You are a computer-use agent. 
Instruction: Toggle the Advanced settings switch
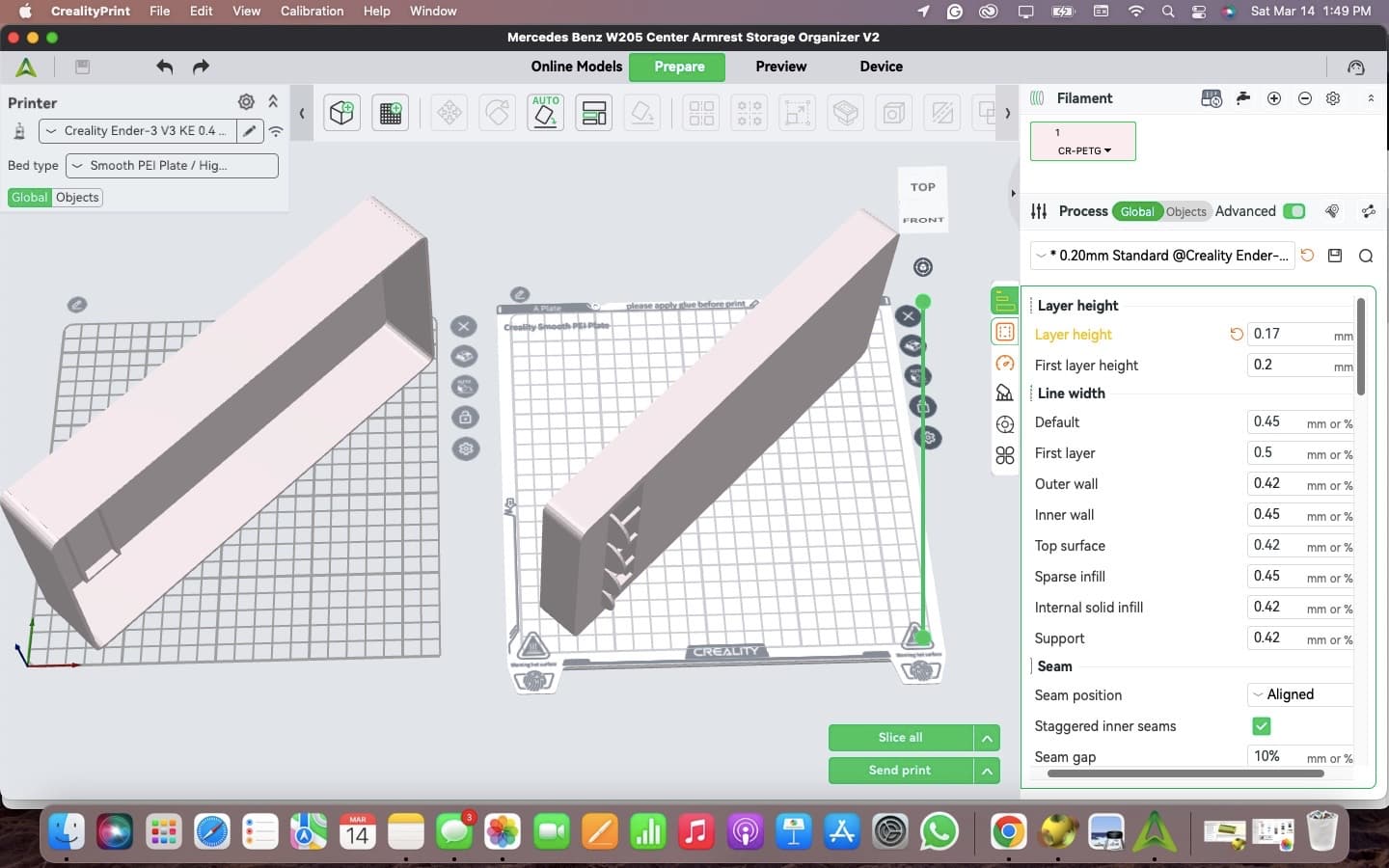(1294, 211)
